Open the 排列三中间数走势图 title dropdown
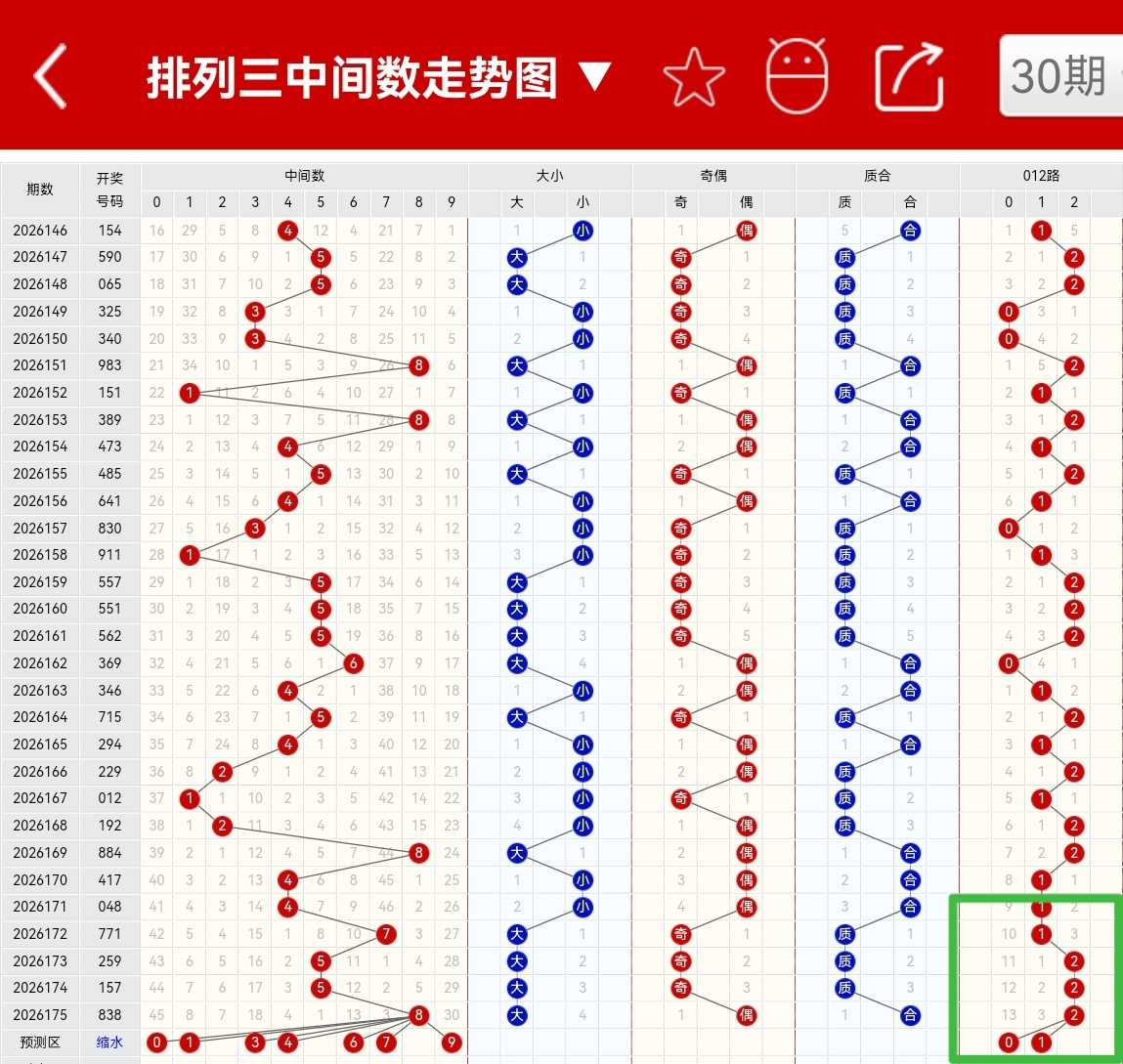1123x1064 pixels. 378,77
